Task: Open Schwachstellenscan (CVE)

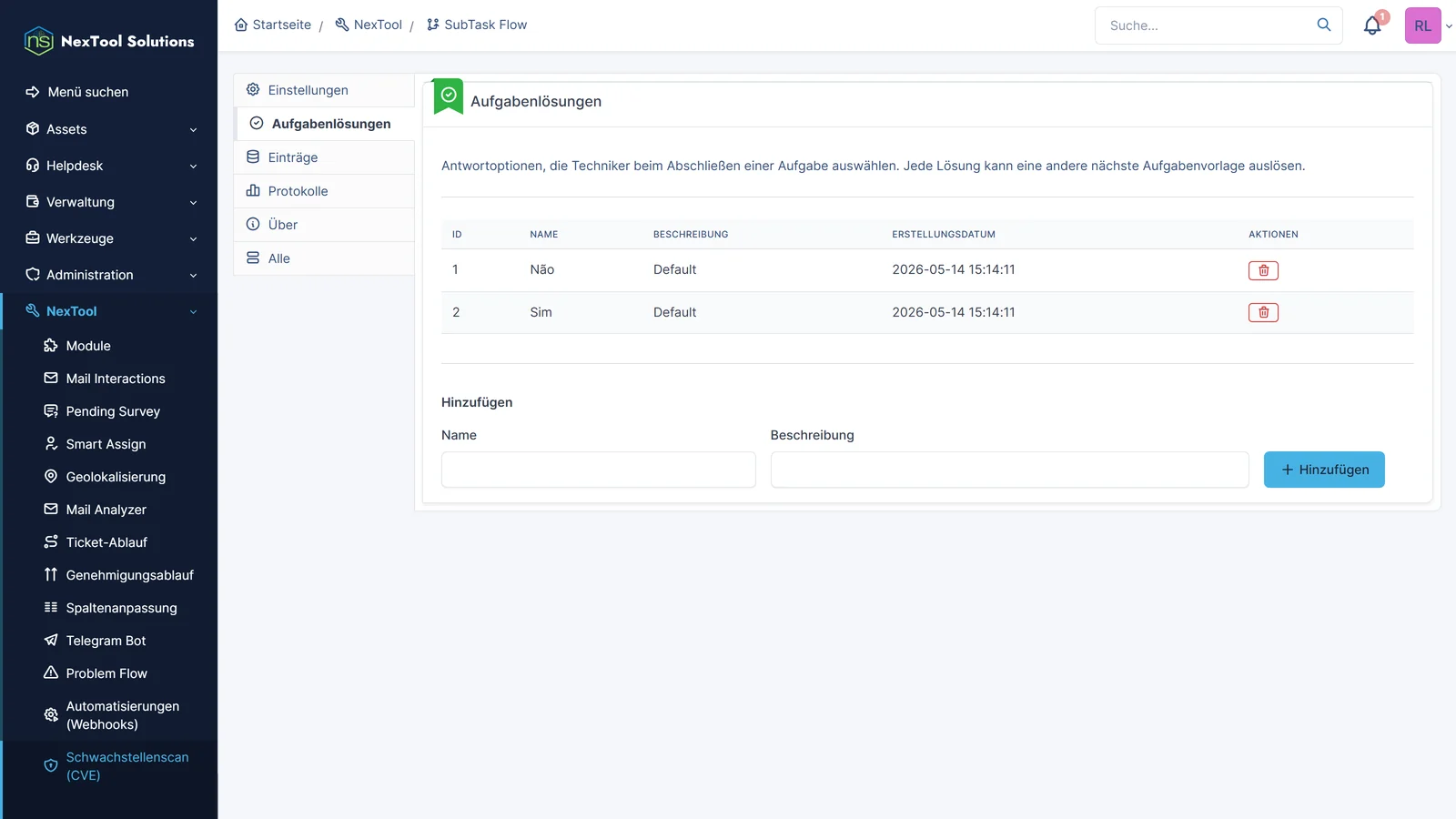Action: pyautogui.click(x=126, y=766)
